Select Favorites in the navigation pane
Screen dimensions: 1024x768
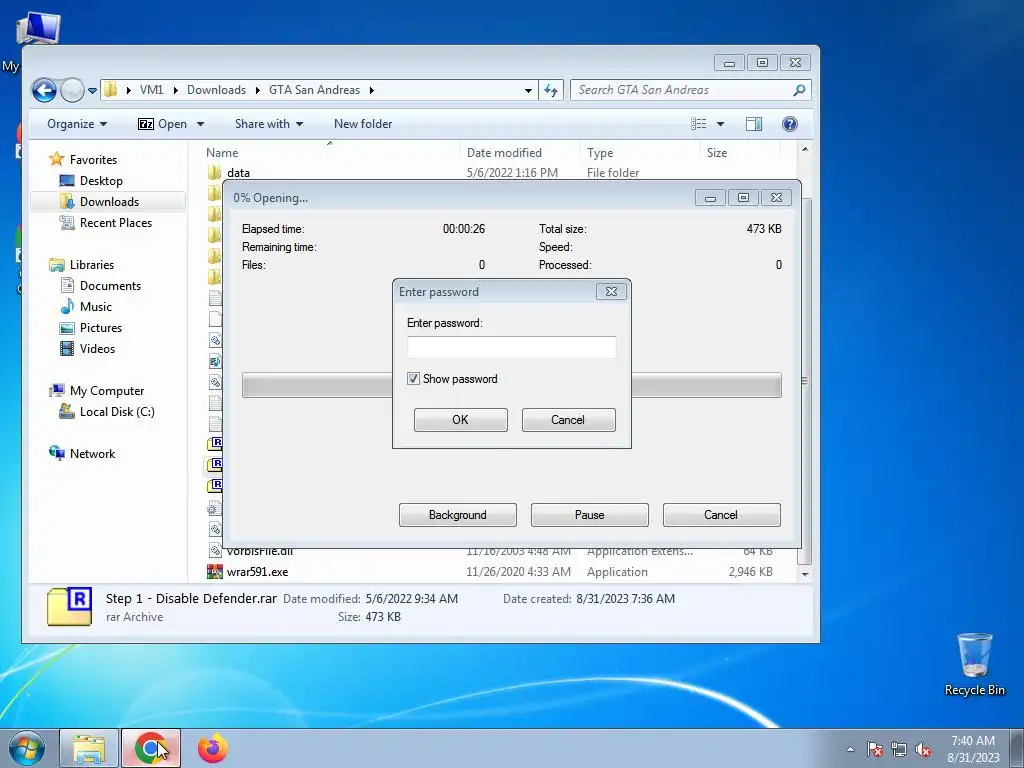tap(93, 159)
